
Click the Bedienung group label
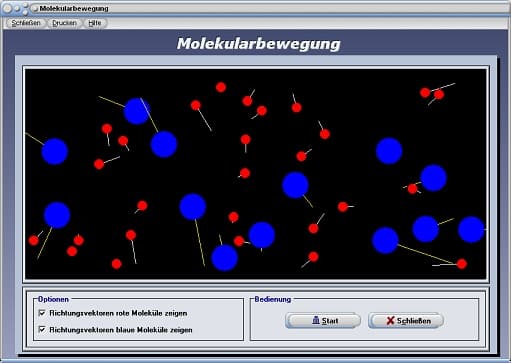tap(273, 299)
